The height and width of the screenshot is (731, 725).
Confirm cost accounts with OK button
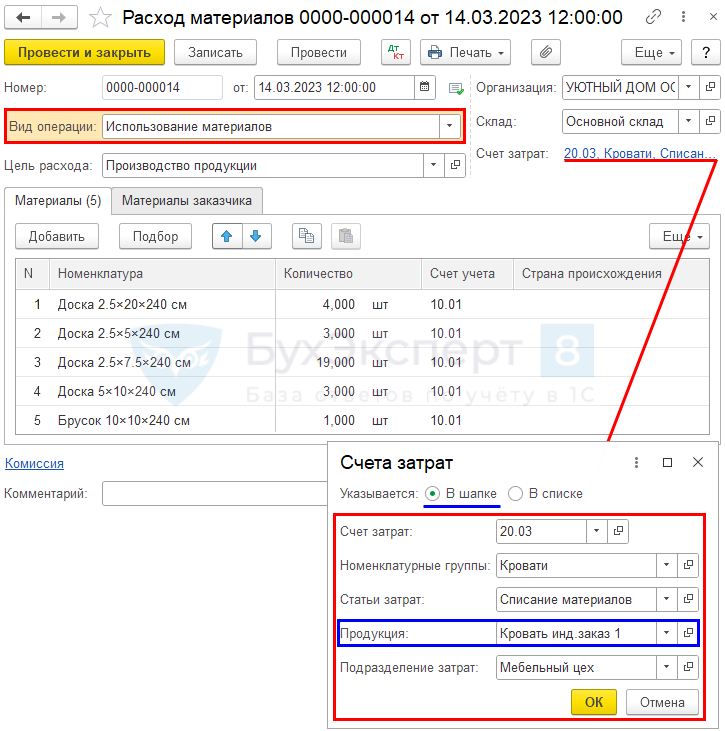[x=594, y=702]
